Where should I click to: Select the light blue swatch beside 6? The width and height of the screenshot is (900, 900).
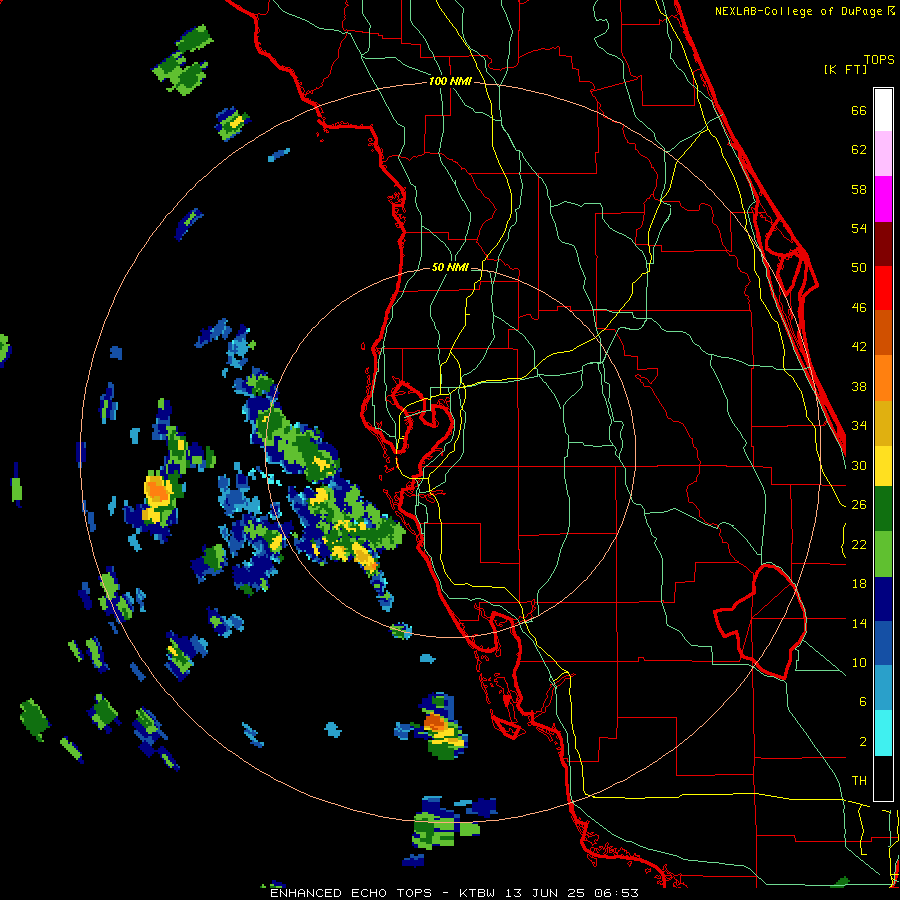[883, 688]
